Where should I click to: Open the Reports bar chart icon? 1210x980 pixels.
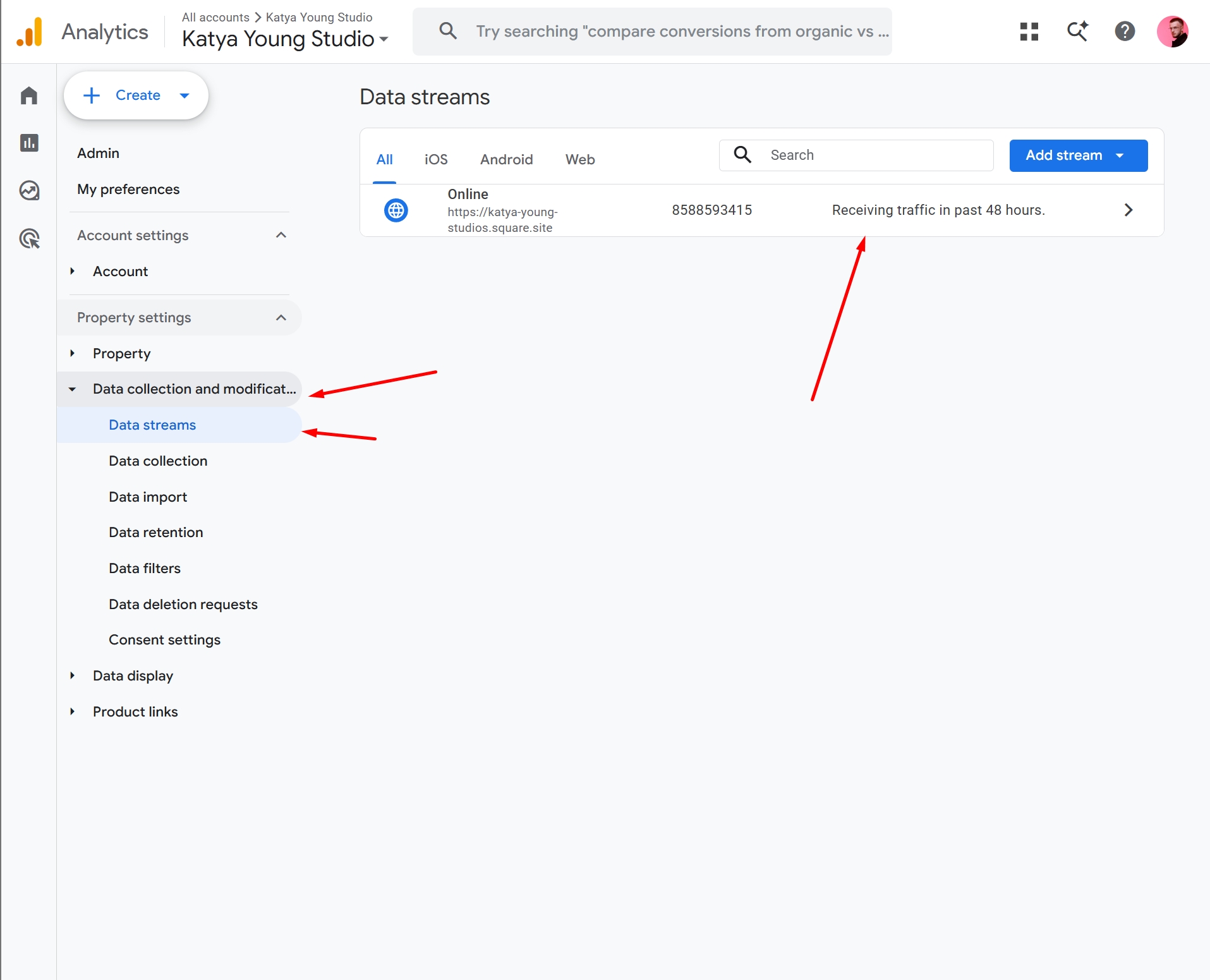point(29,143)
